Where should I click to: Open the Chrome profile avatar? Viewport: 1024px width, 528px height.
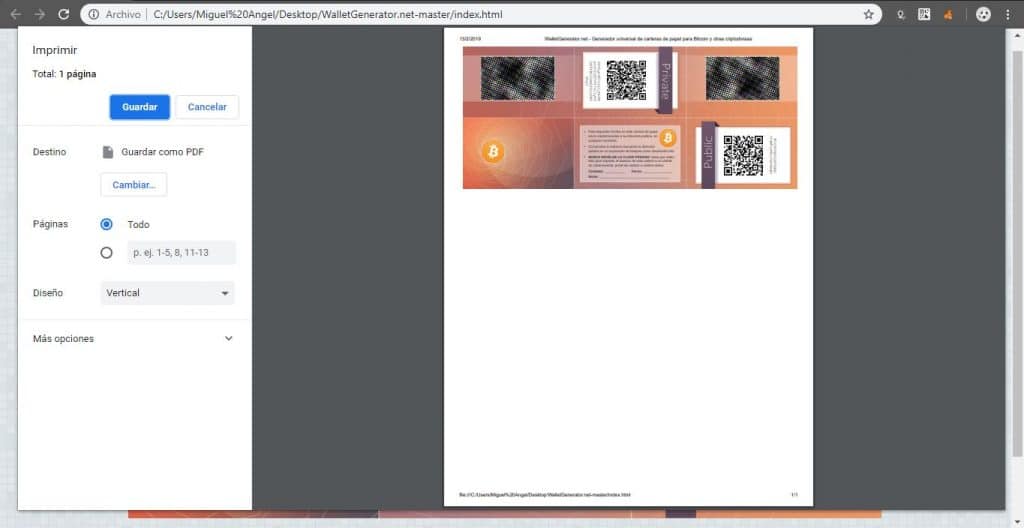(x=984, y=14)
